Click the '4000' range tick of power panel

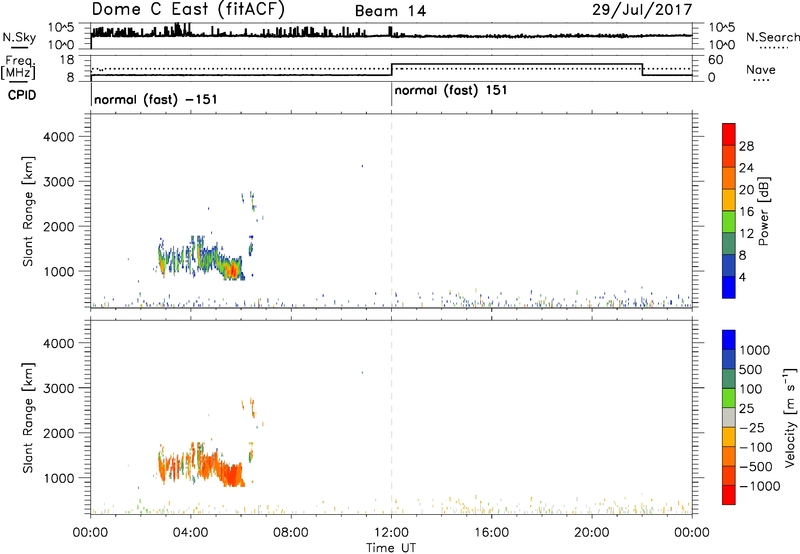pos(59,137)
